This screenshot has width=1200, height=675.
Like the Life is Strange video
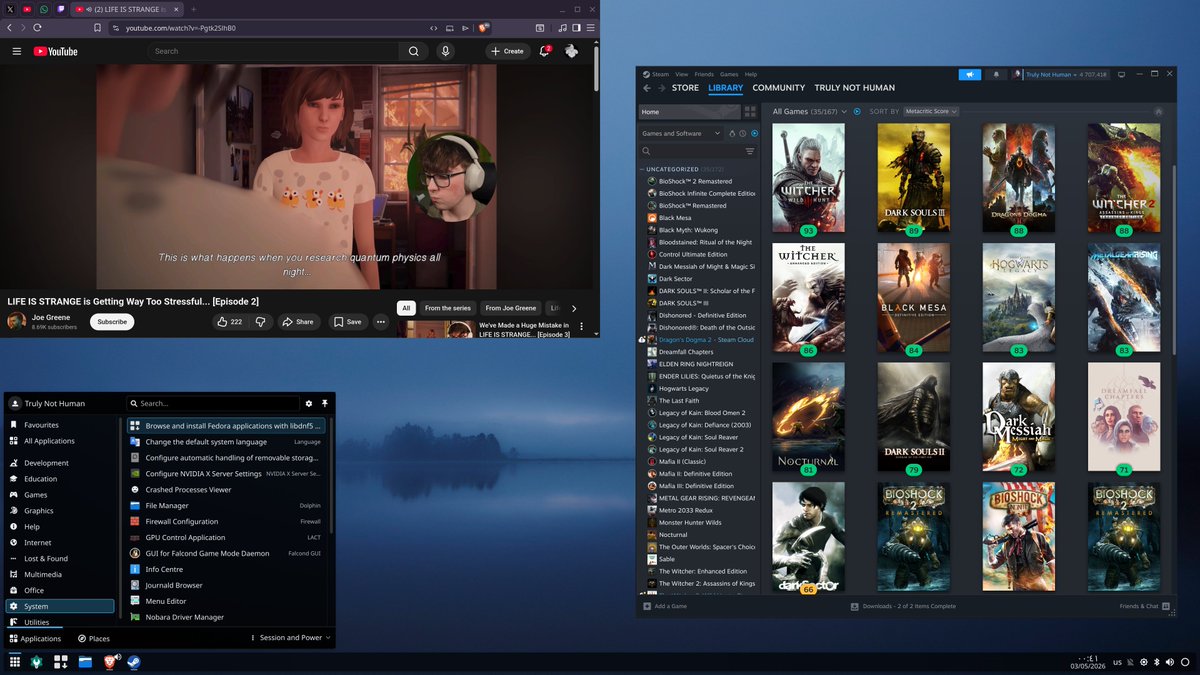point(229,322)
